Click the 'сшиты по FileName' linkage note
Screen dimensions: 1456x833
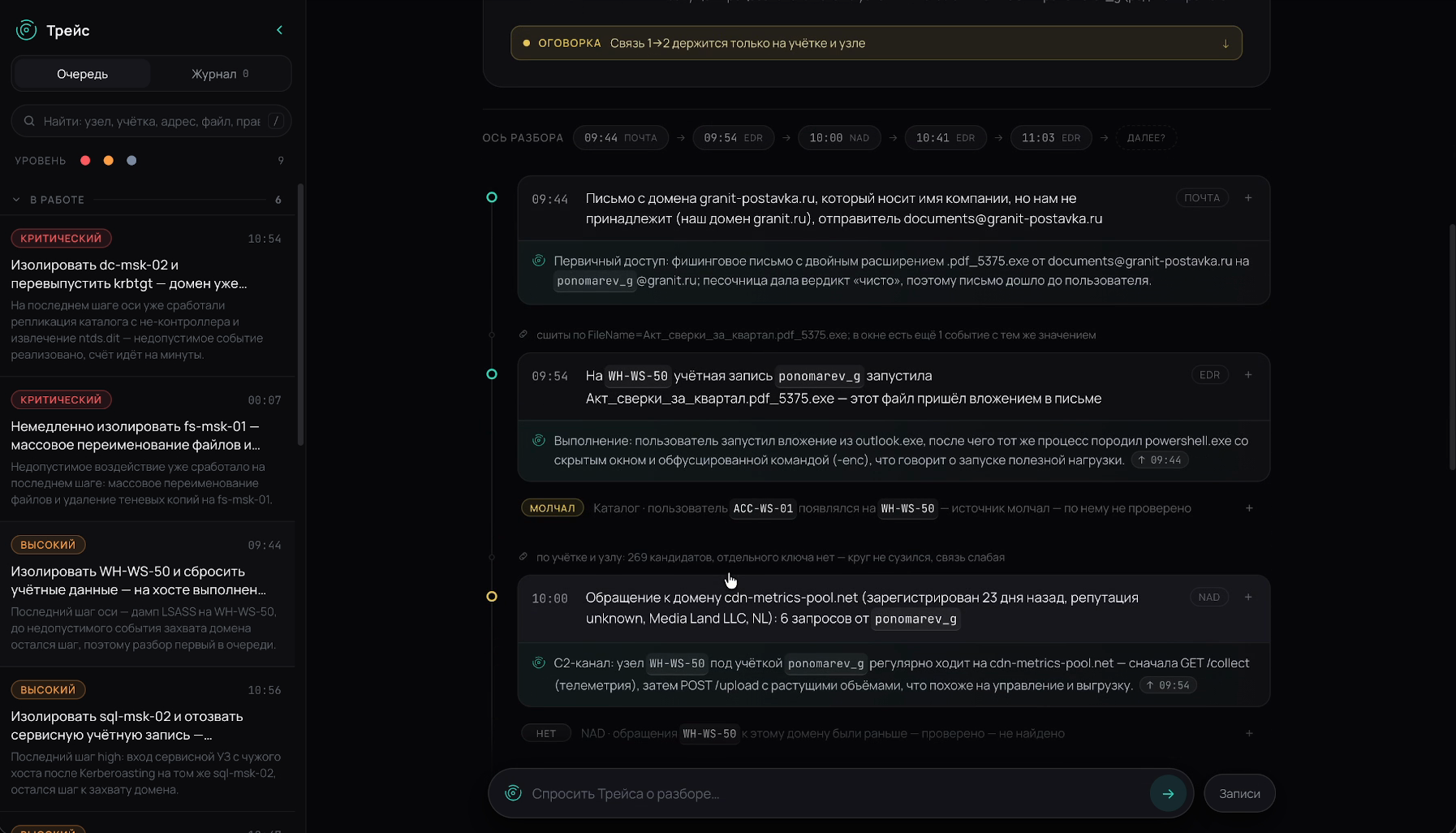tap(816, 334)
